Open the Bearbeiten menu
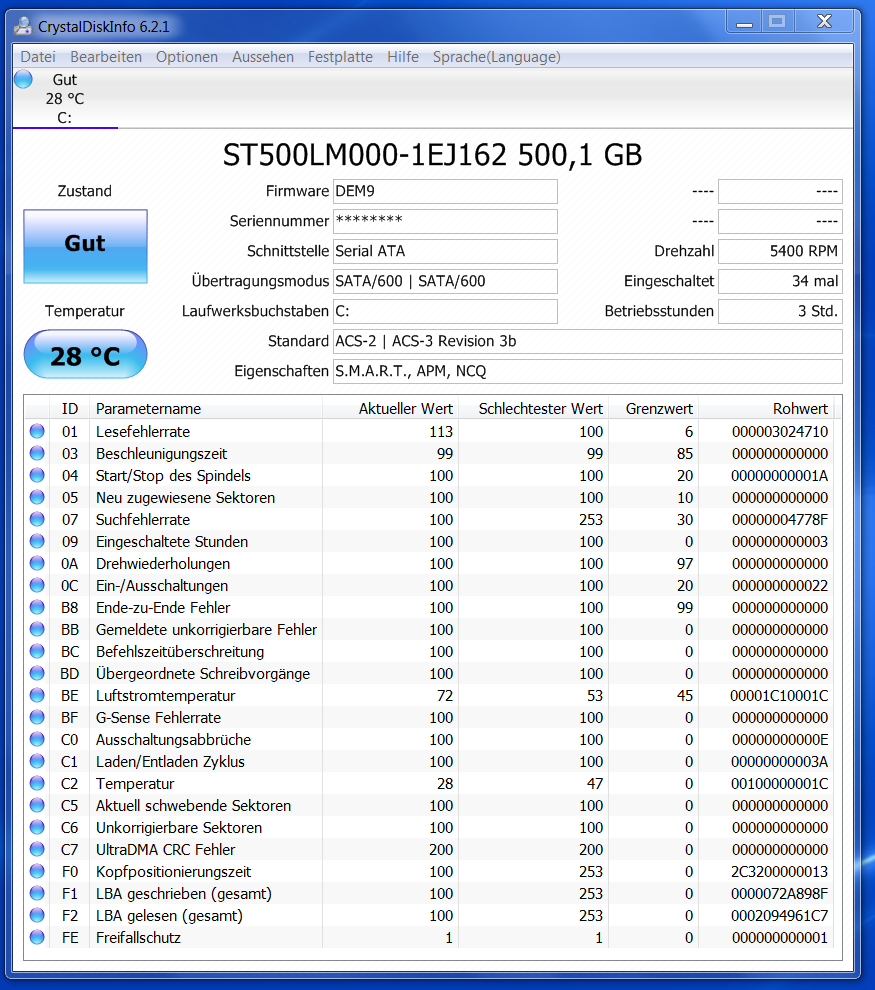The width and height of the screenshot is (875, 990). click(x=106, y=57)
